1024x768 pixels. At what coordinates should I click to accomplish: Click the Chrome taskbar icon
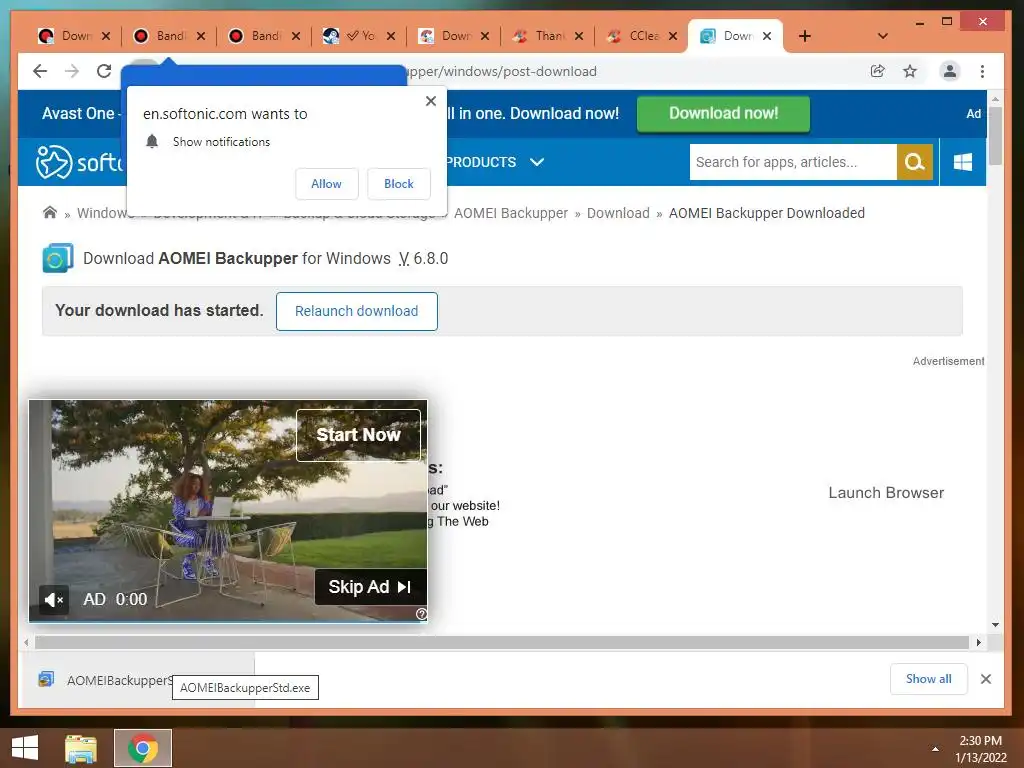(x=143, y=748)
